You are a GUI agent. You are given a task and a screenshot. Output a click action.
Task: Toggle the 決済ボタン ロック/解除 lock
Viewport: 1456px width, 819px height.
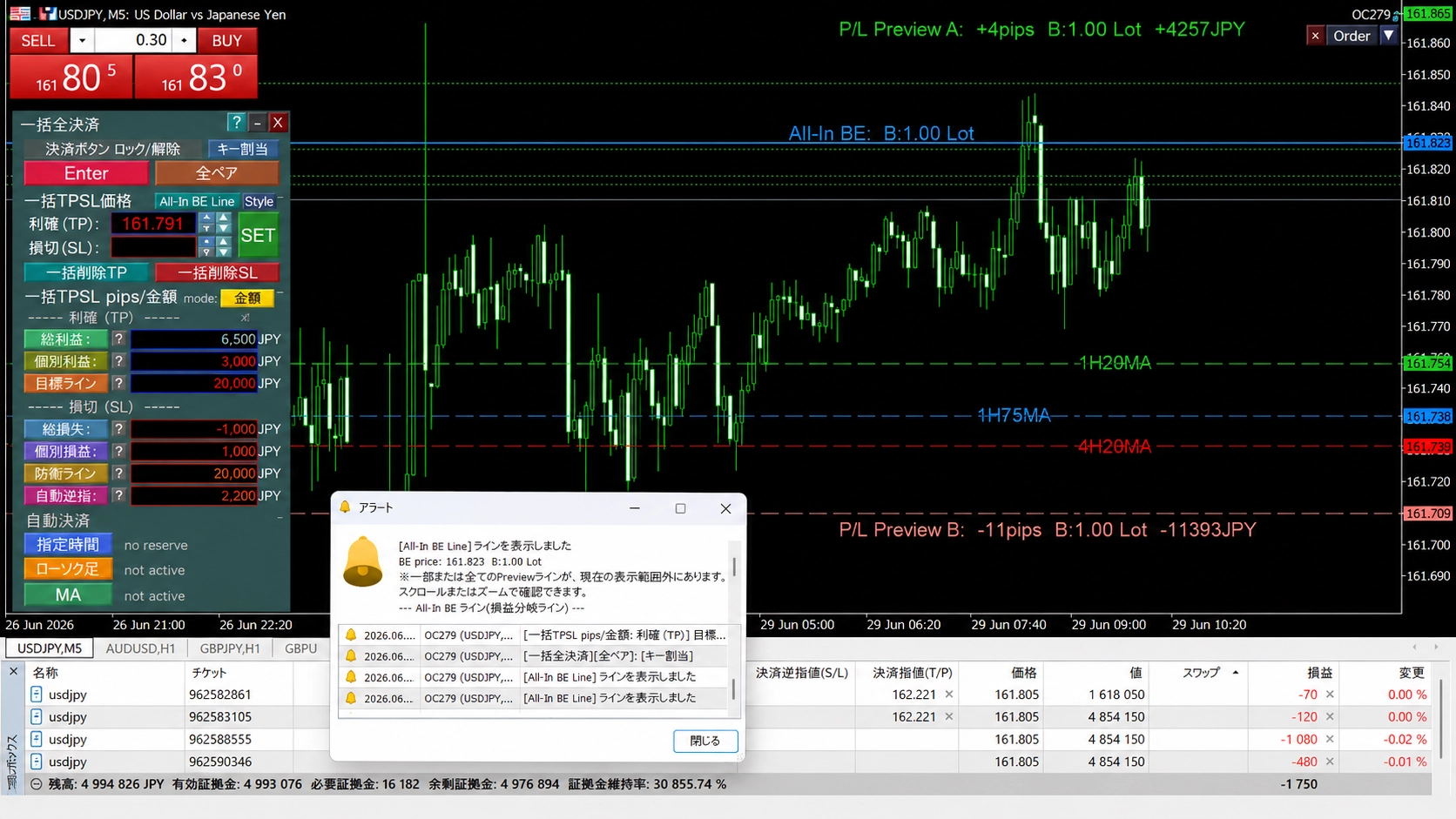click(113, 149)
